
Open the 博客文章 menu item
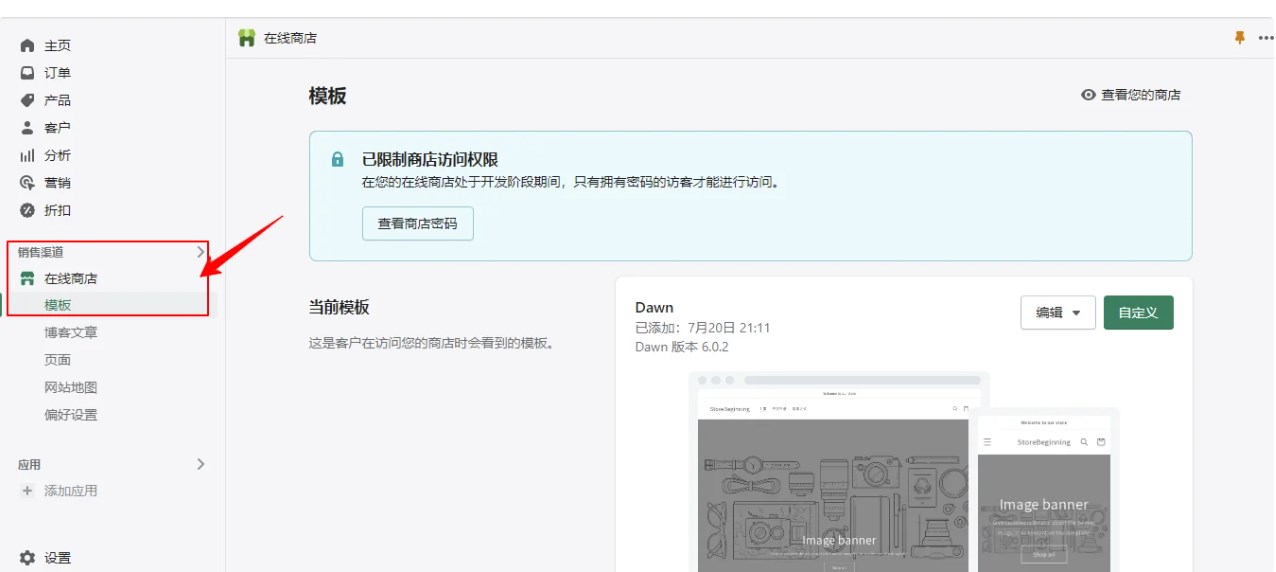[x=71, y=332]
